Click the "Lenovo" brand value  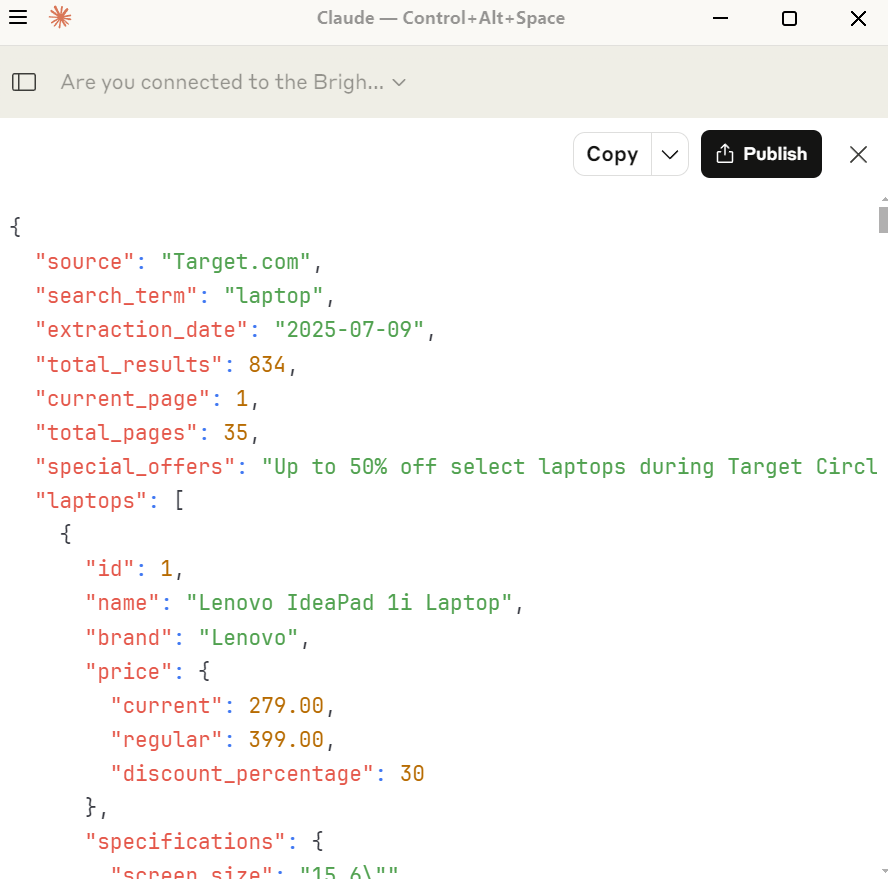(x=249, y=638)
